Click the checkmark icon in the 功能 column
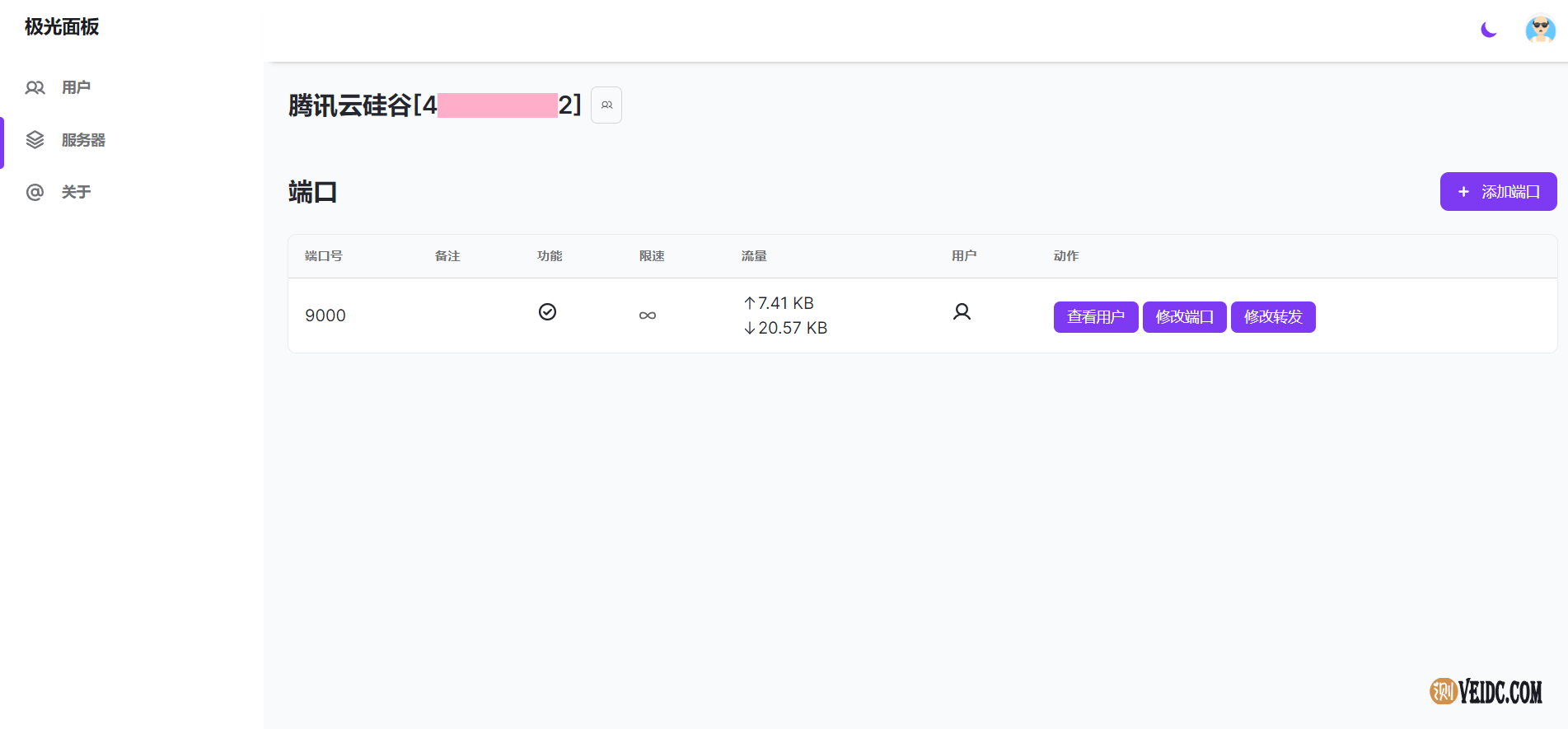The image size is (1568, 729). pos(547,312)
